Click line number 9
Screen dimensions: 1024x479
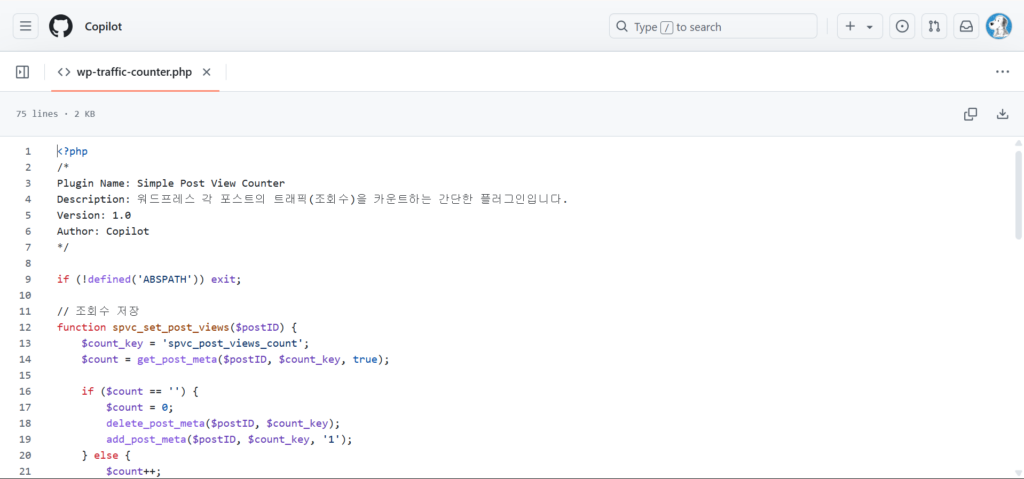(x=28, y=279)
